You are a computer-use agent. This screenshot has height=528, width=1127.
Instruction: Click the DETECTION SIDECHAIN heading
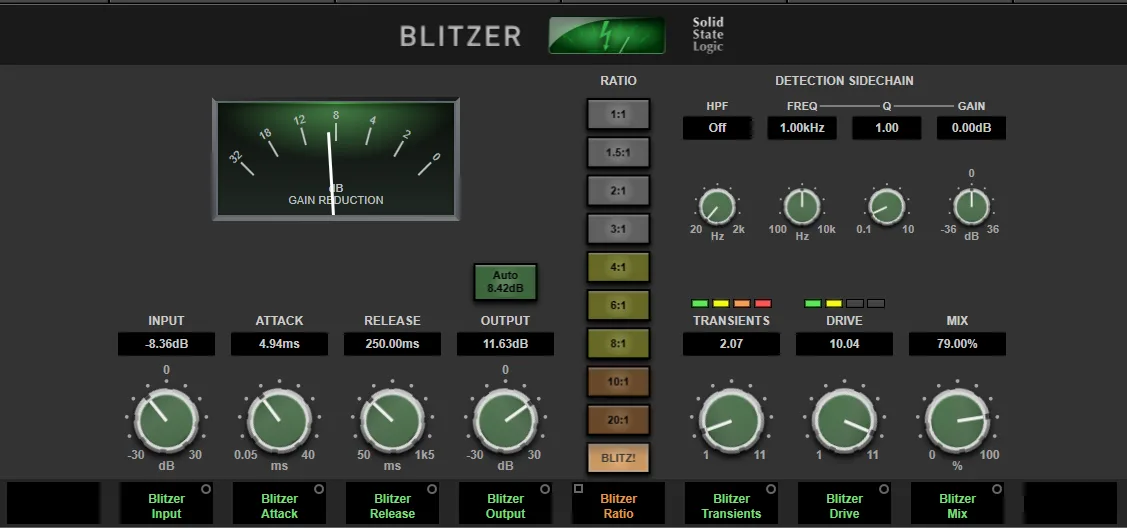click(x=844, y=81)
